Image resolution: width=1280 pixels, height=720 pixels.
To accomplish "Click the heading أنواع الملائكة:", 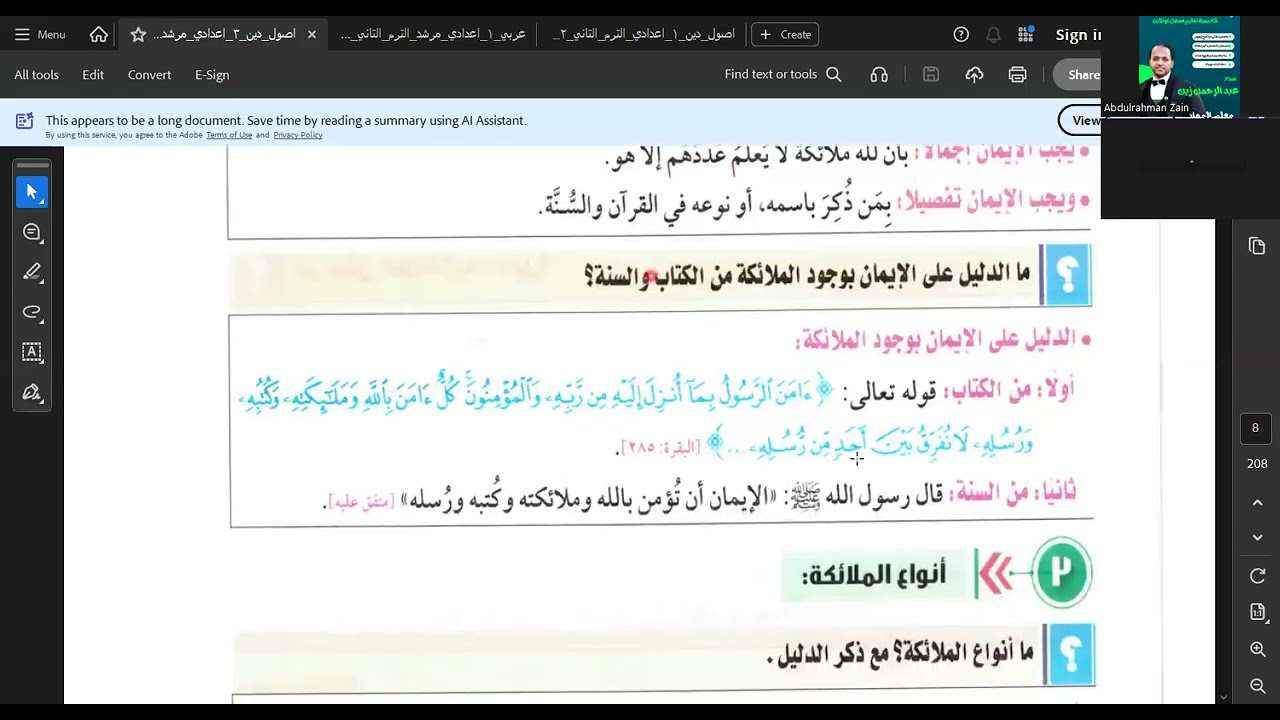I will pos(874,575).
